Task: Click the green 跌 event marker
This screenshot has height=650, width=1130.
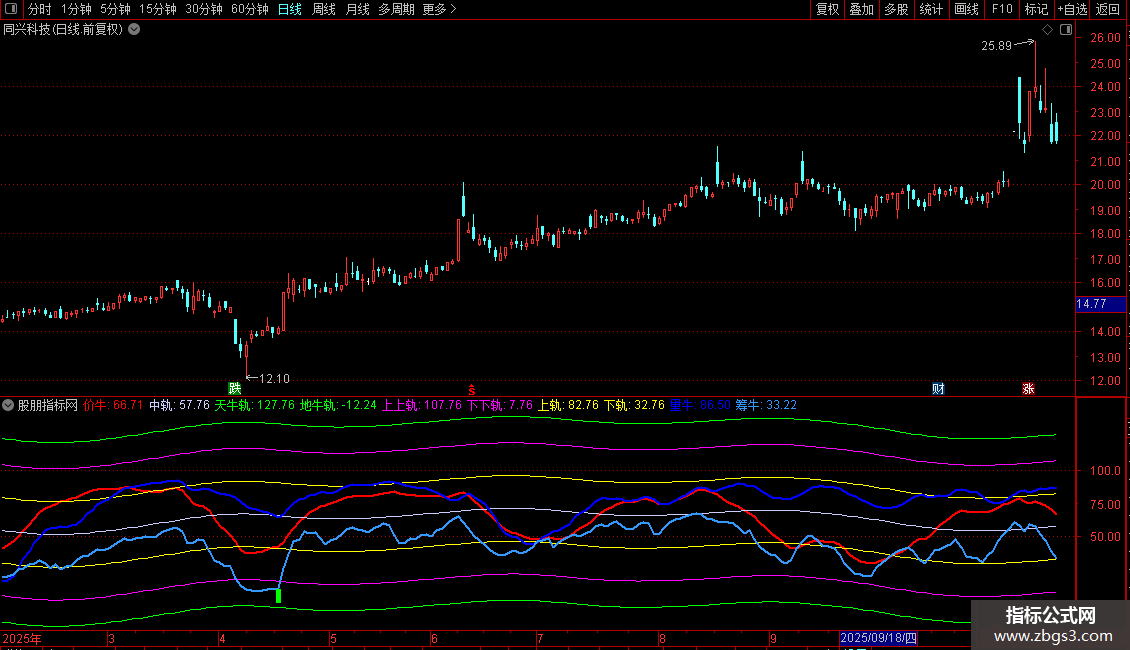Action: coord(235,388)
